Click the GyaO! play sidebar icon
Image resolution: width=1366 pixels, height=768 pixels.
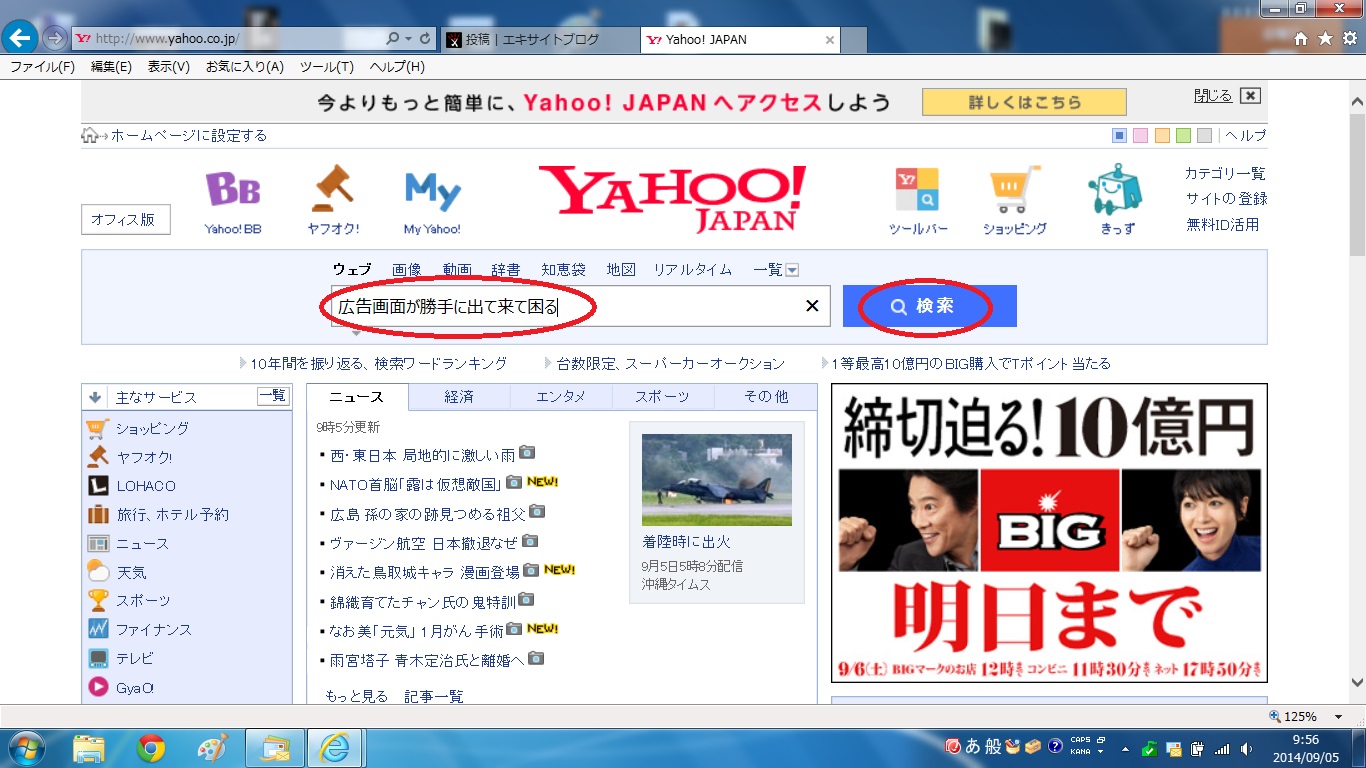(98, 687)
